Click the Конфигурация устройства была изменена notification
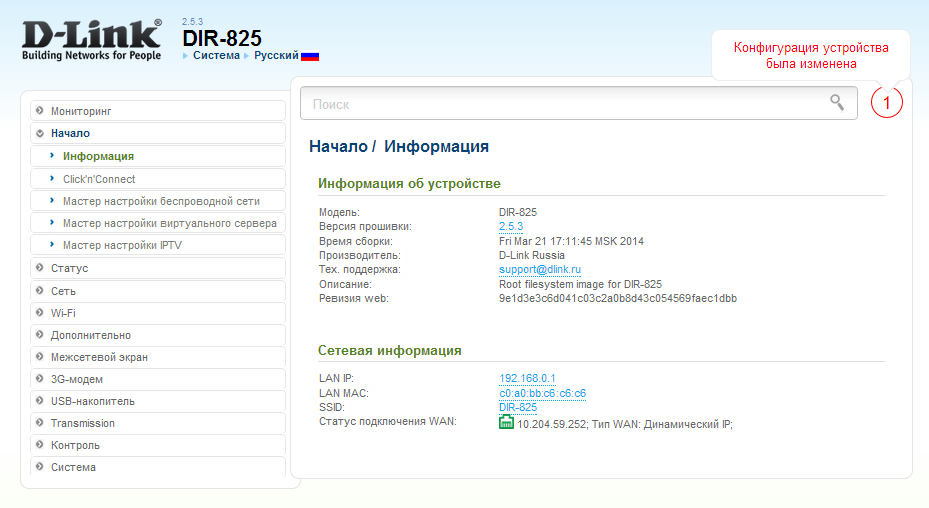Screen dimensions: 929x508 click(811, 55)
